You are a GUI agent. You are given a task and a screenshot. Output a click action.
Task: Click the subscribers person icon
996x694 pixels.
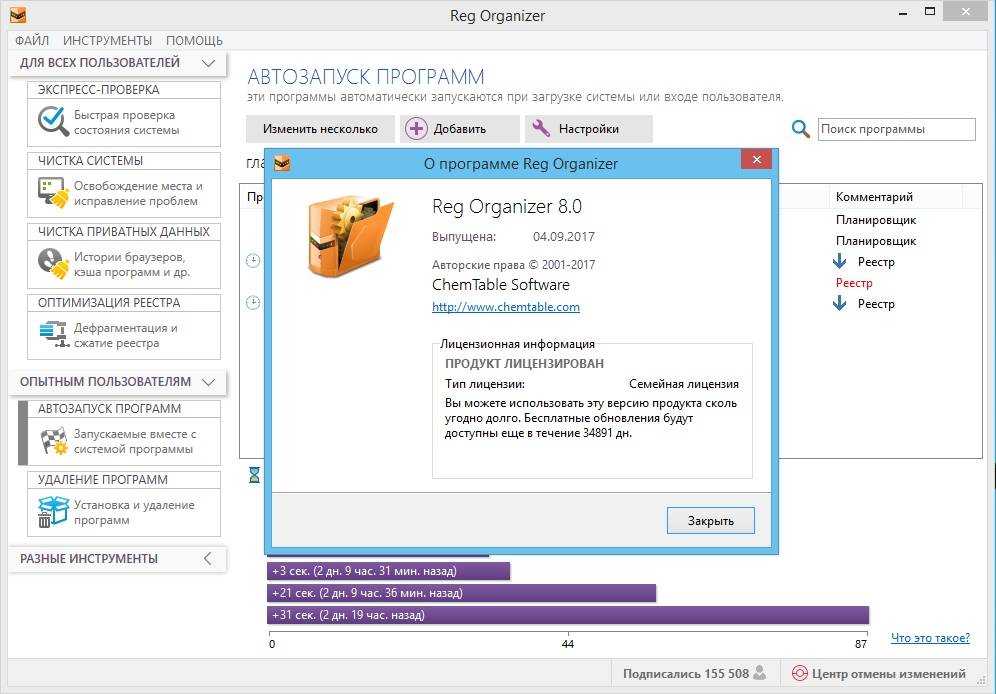point(759,673)
